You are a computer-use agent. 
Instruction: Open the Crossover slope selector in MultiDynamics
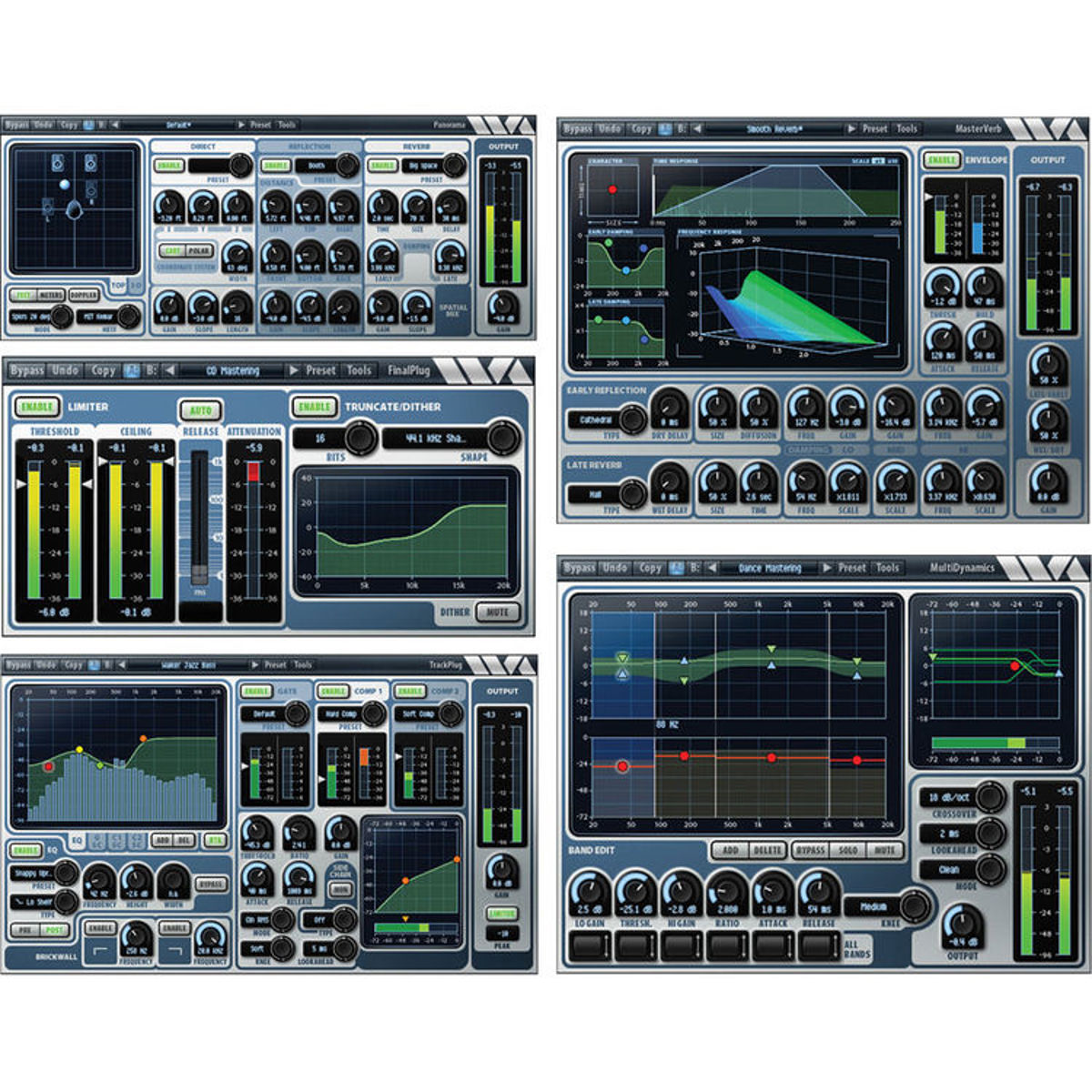(x=961, y=797)
